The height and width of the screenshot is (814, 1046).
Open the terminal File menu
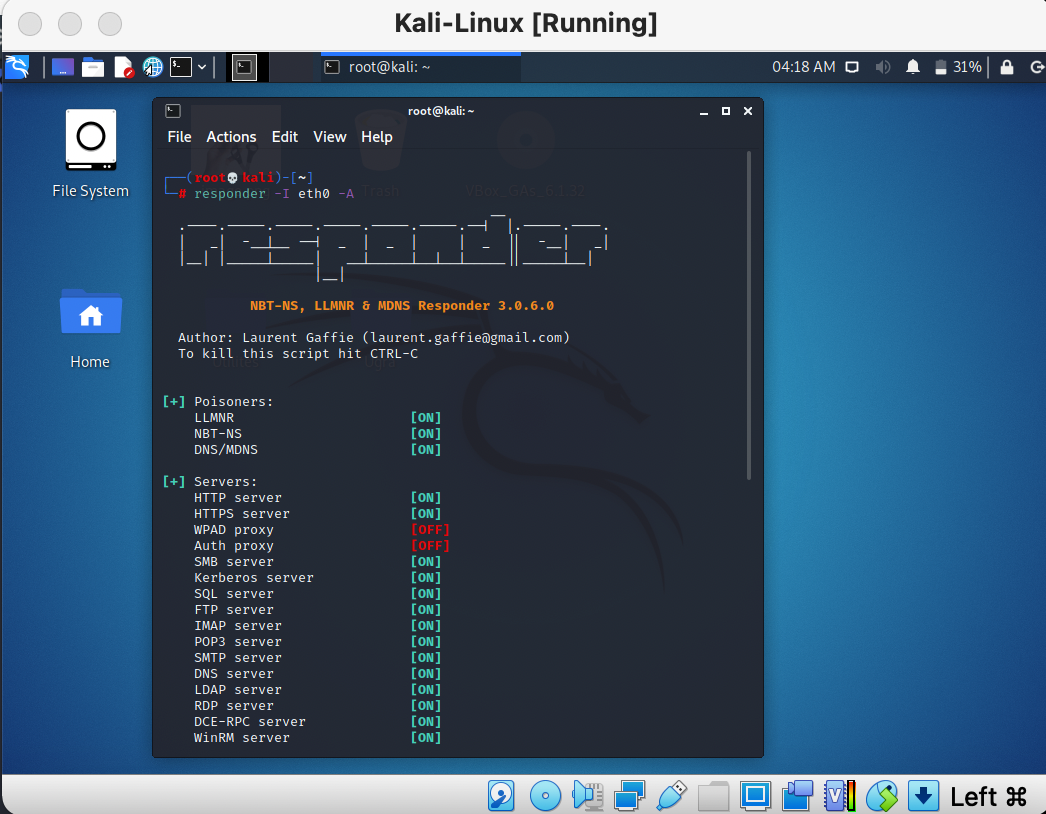tap(179, 137)
